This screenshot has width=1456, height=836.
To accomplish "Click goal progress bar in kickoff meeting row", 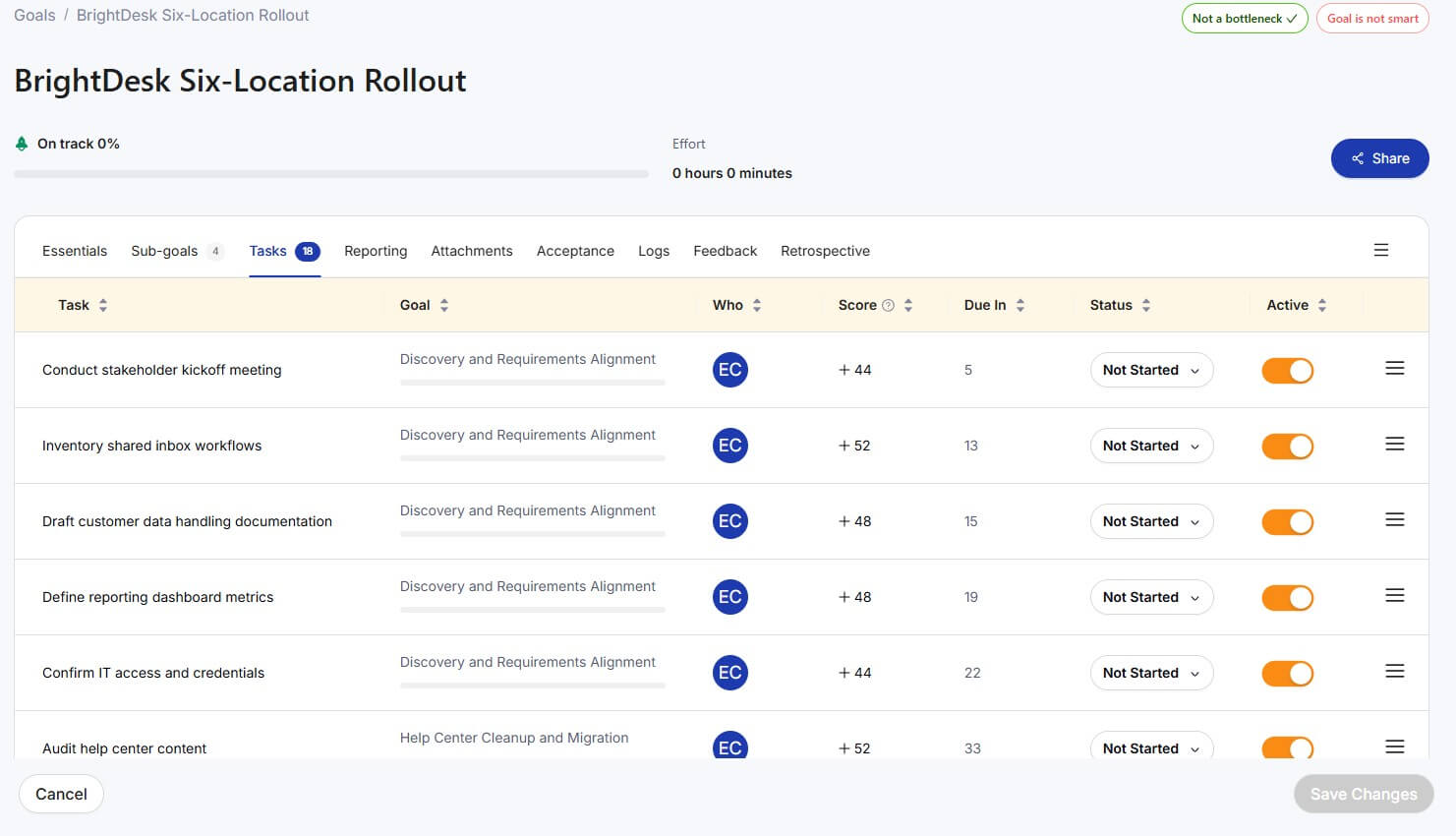I will pos(532,382).
